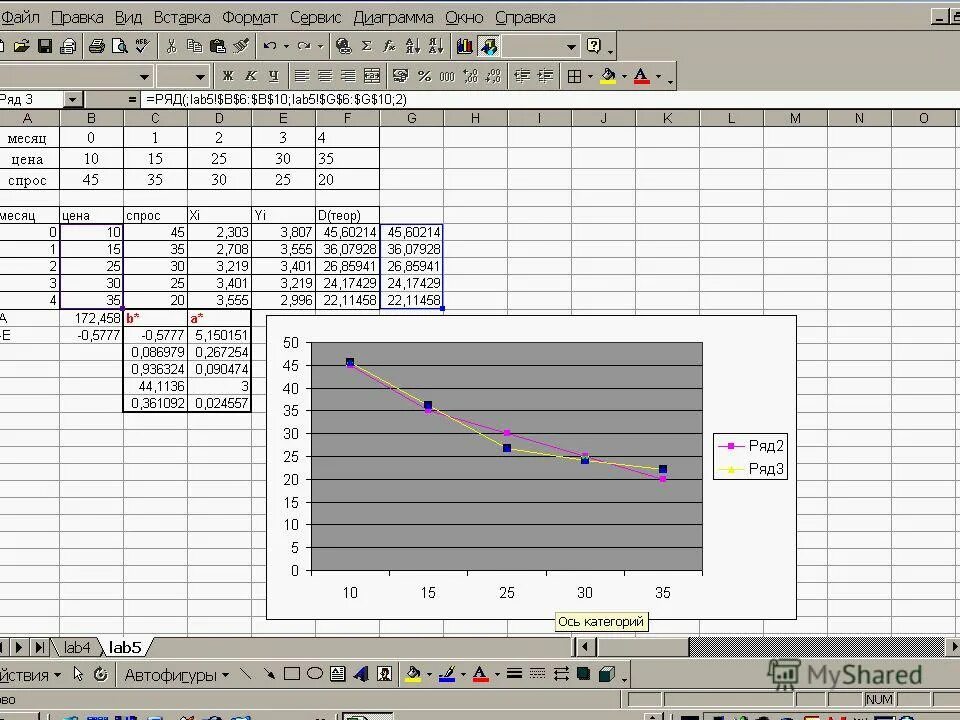Cut selection with the scissors icon
The image size is (960, 720).
tap(171, 46)
